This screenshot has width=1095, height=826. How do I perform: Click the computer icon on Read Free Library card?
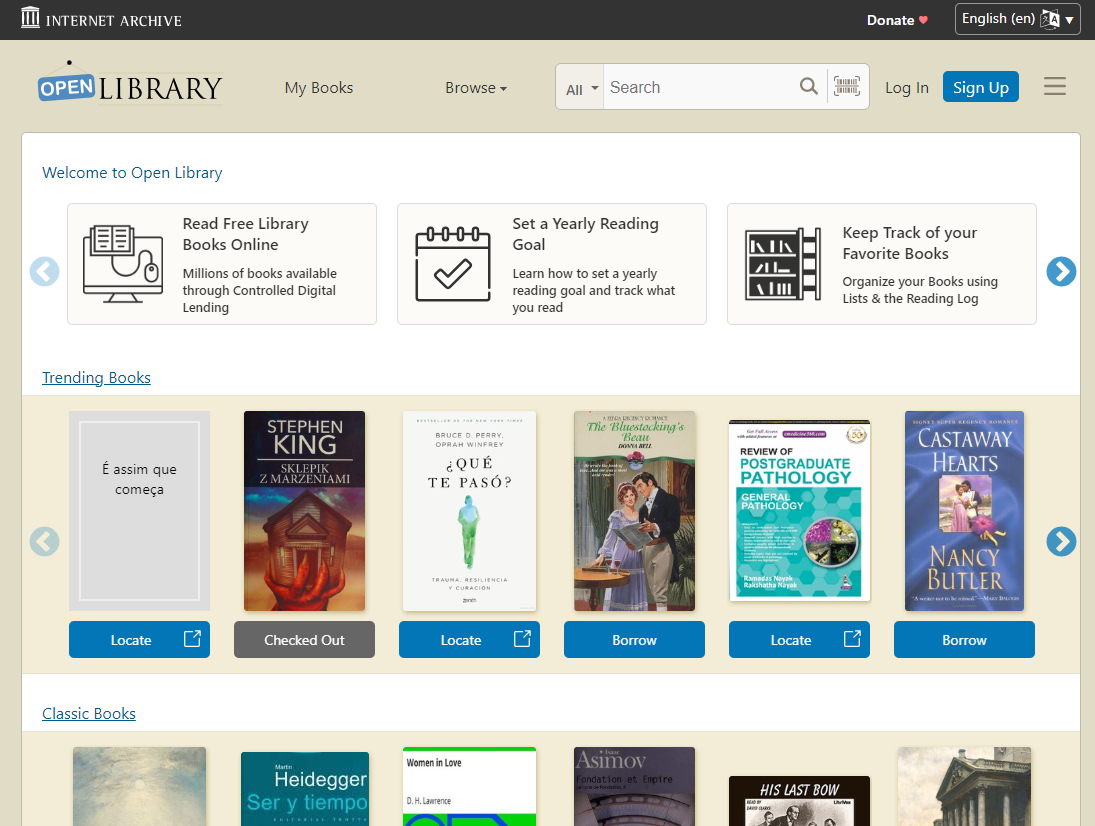pyautogui.click(x=123, y=263)
